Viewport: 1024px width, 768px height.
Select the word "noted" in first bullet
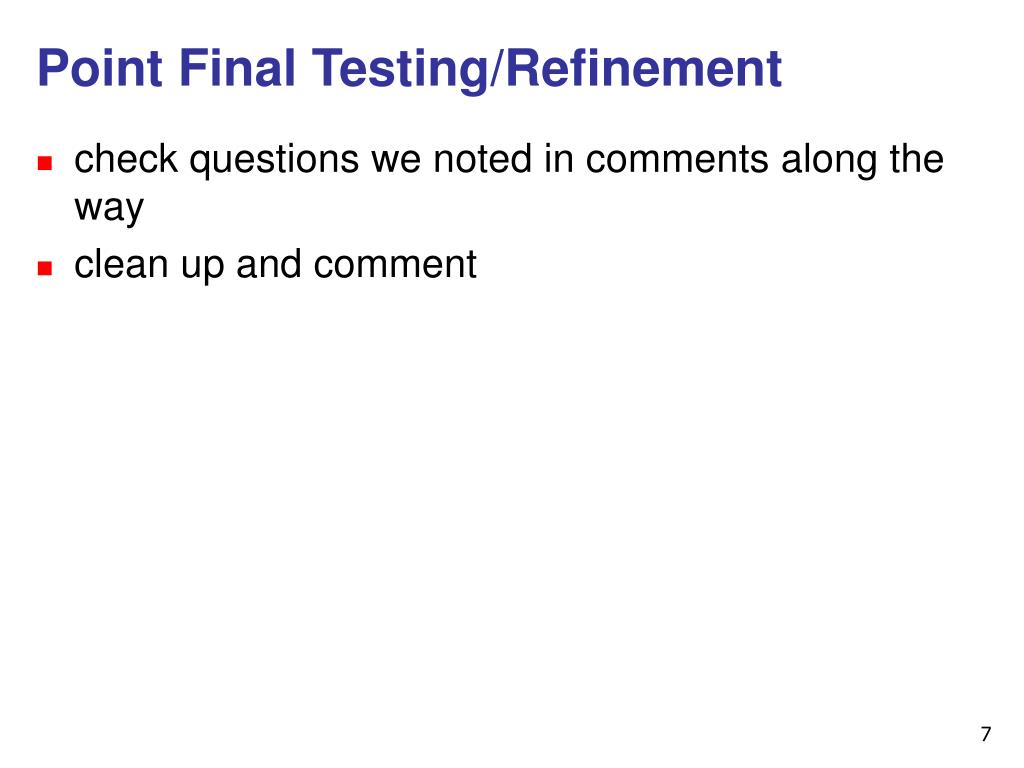(483, 159)
